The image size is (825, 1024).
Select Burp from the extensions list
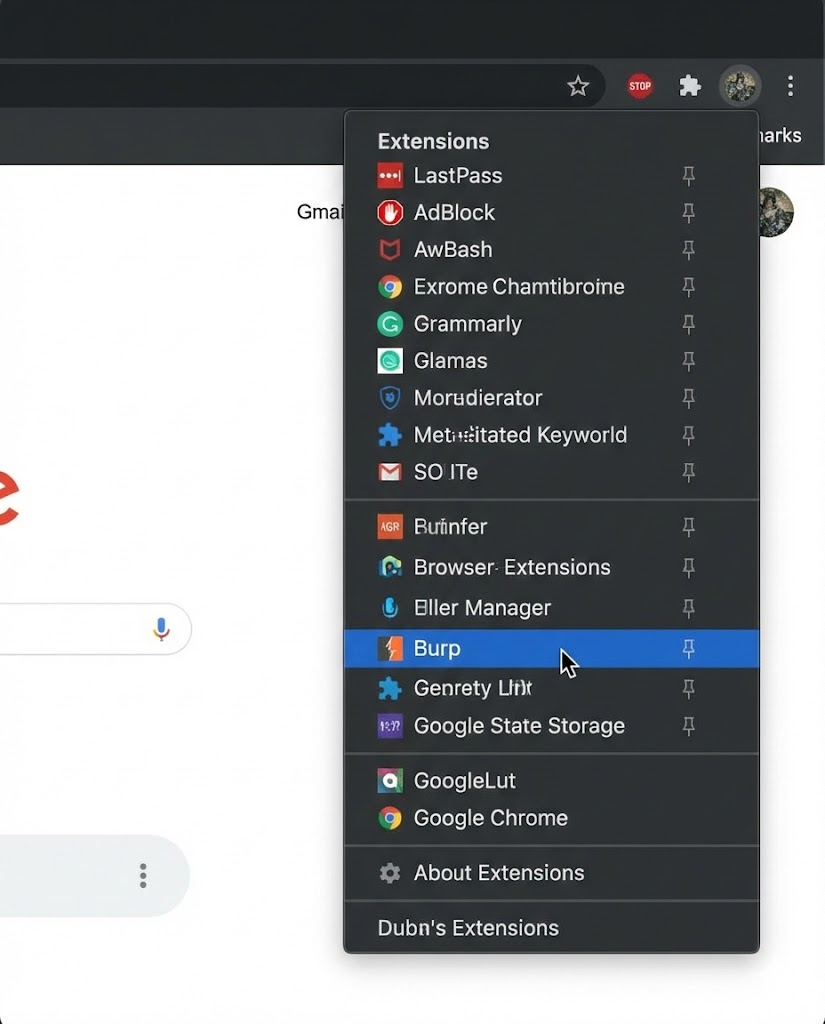[x=438, y=649]
